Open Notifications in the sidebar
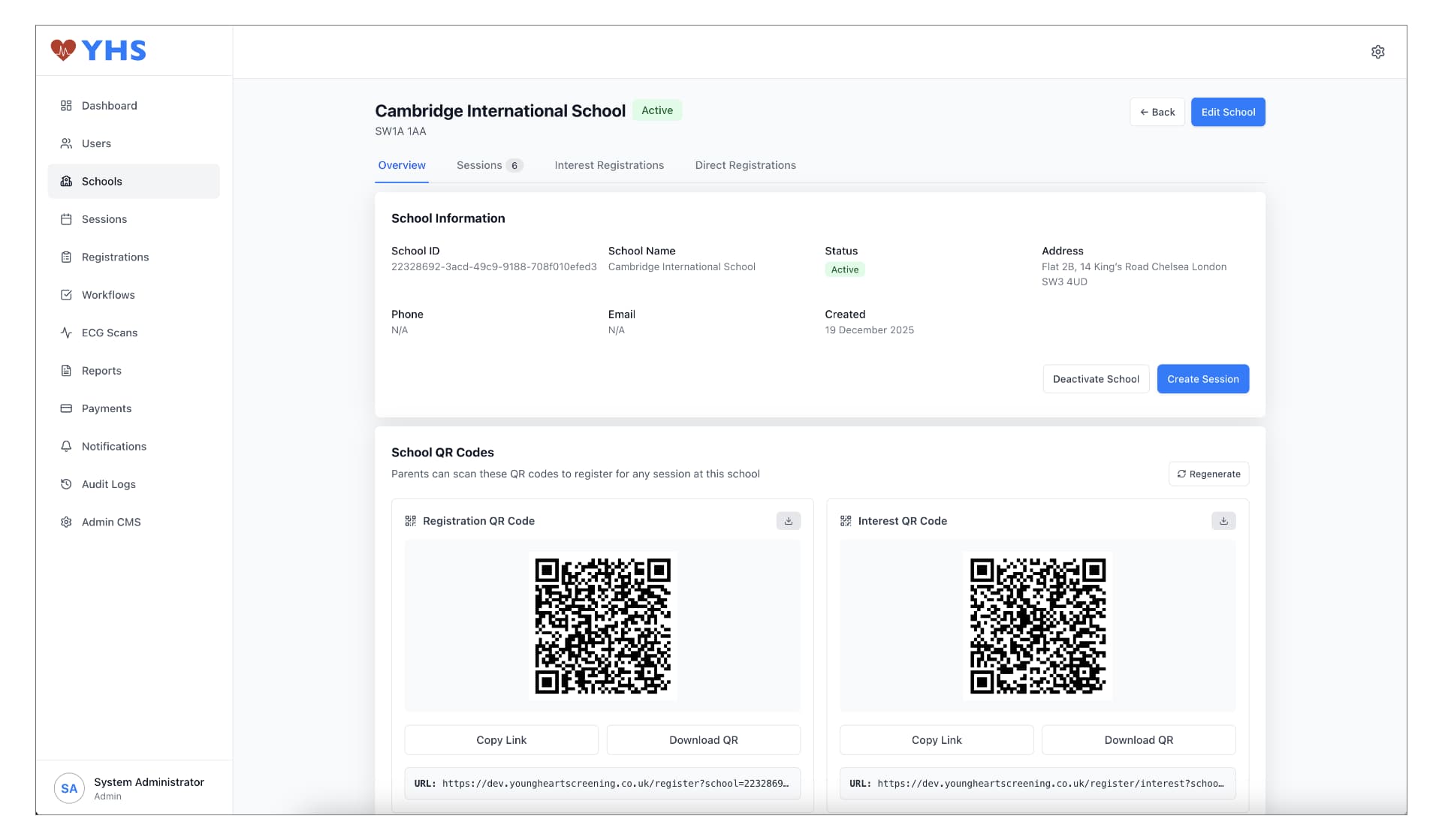Image resolution: width=1442 pixels, height=840 pixels. [x=134, y=447]
